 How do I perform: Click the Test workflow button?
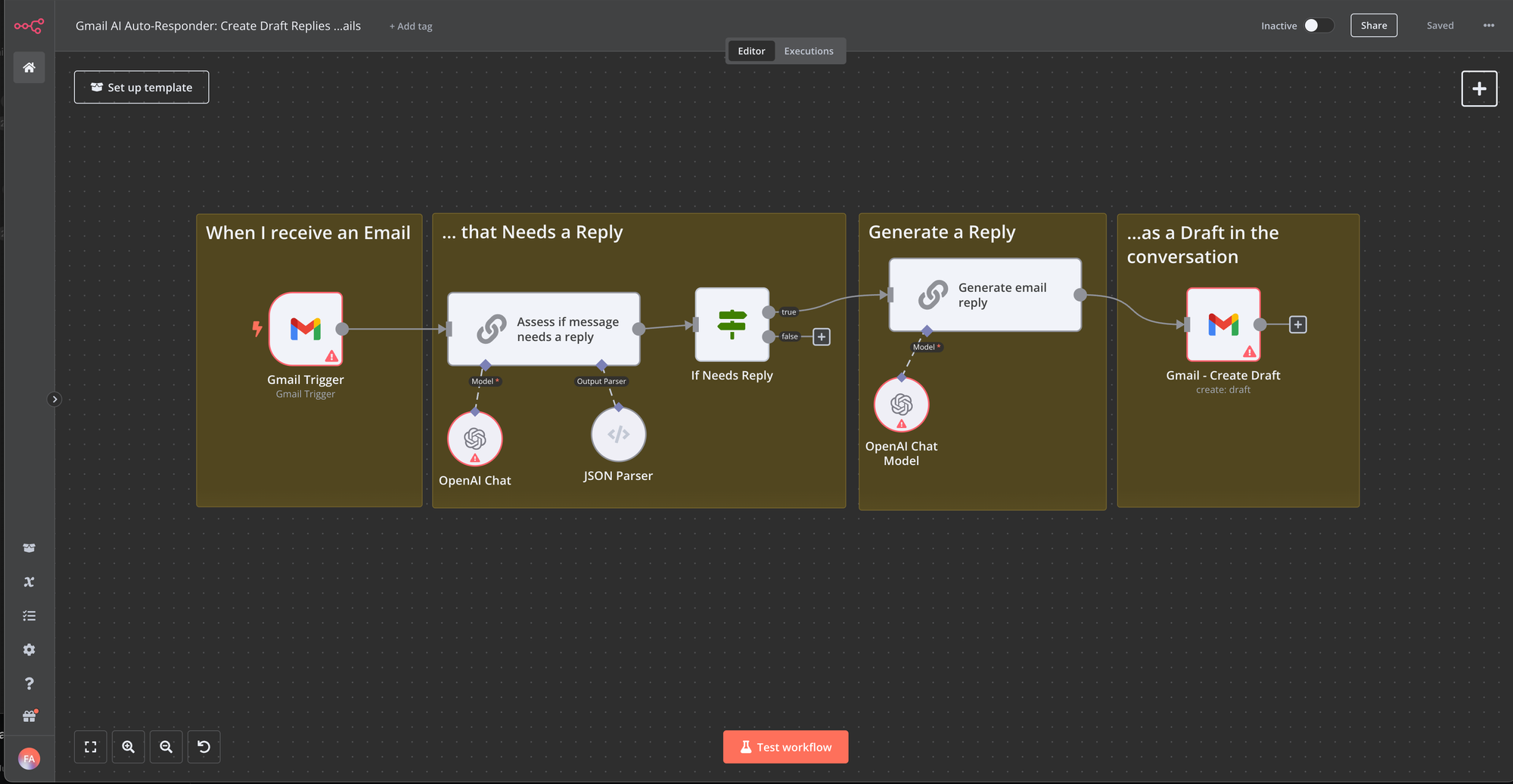[785, 746]
